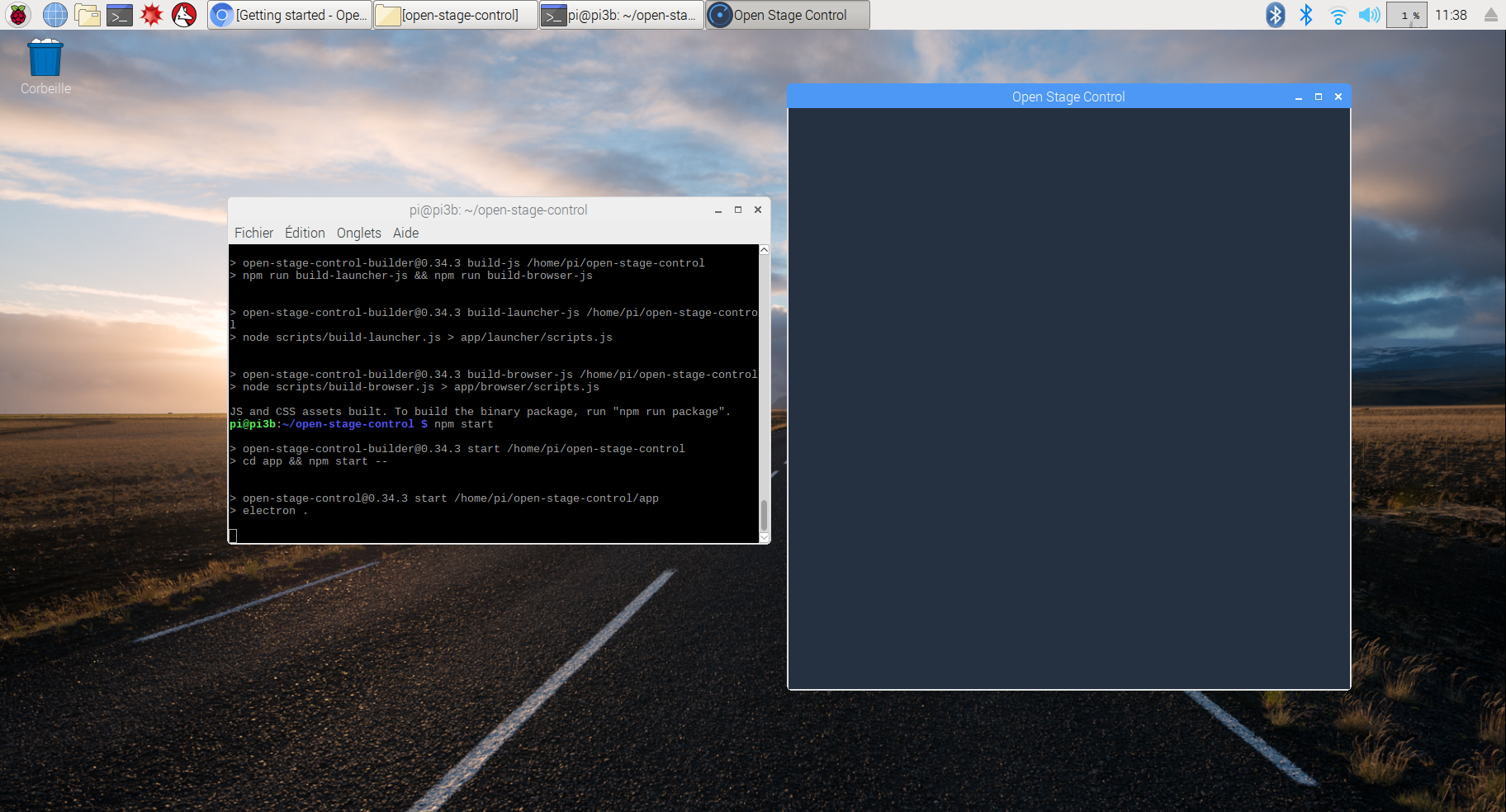
Task: Open the Wi-Fi network tray icon
Action: click(x=1337, y=14)
